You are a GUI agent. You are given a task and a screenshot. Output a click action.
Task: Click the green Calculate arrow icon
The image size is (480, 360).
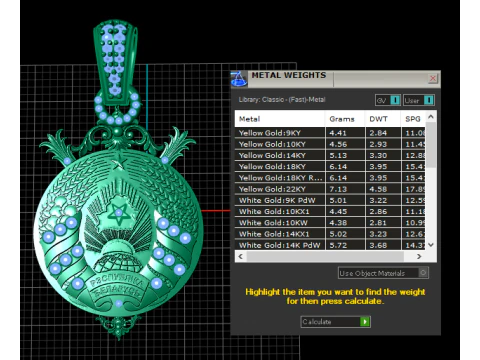(x=365, y=322)
